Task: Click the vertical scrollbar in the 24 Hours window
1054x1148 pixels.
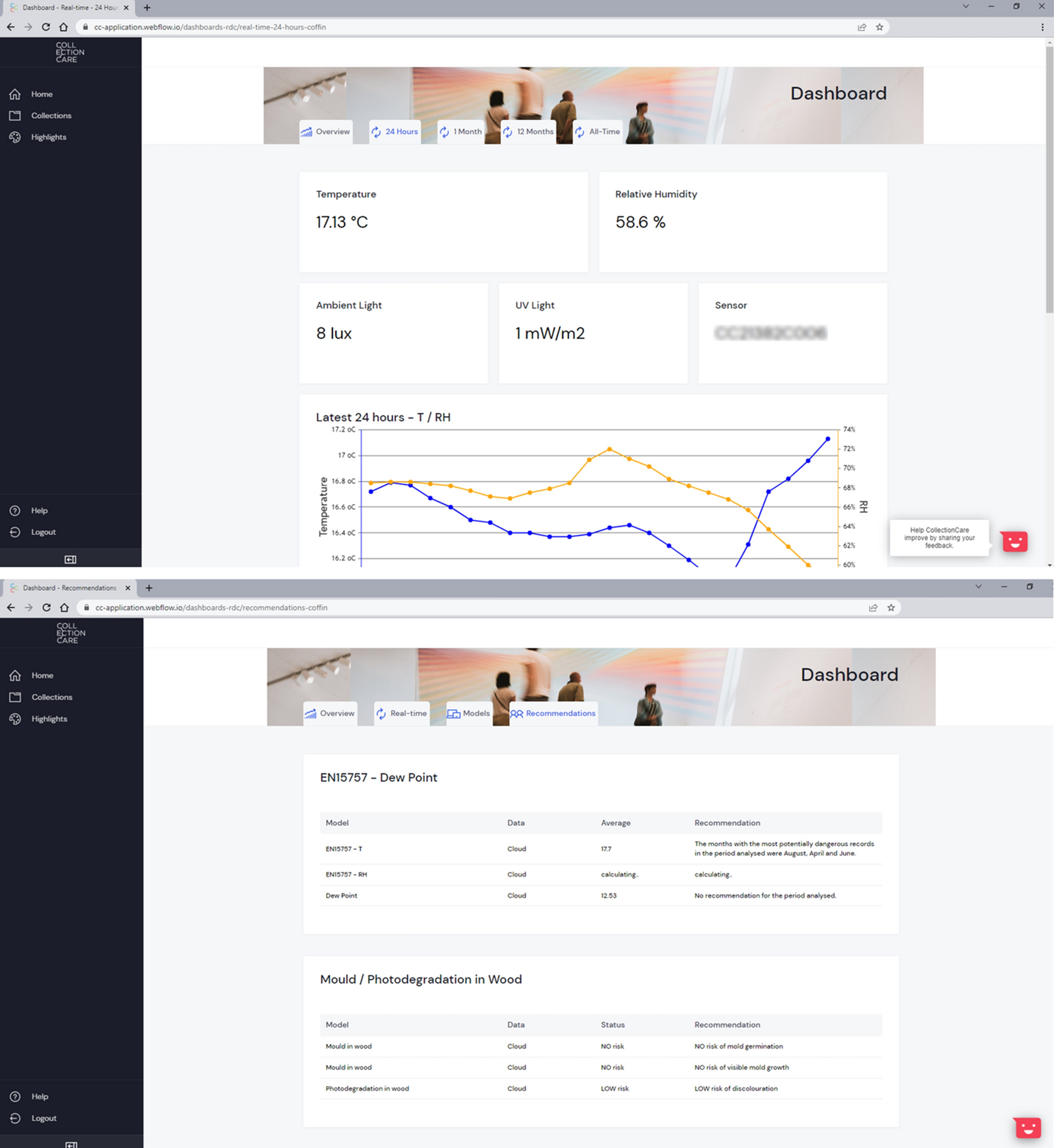Action: [1050, 179]
